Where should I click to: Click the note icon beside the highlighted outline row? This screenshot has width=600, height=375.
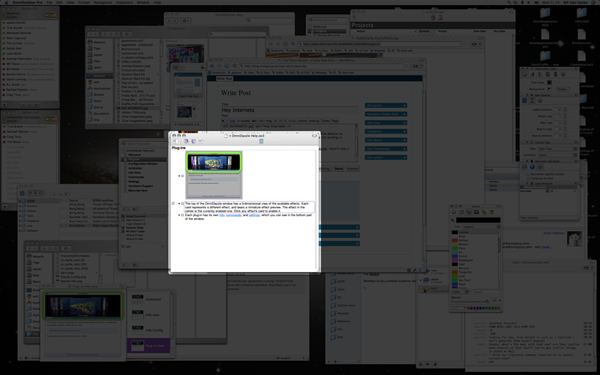174,204
